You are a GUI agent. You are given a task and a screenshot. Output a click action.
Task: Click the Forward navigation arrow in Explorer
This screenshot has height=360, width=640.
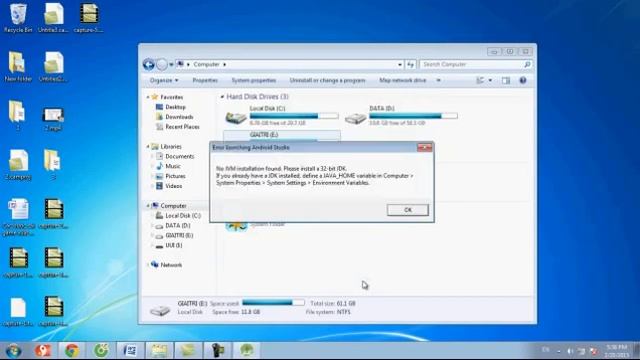coord(162,64)
